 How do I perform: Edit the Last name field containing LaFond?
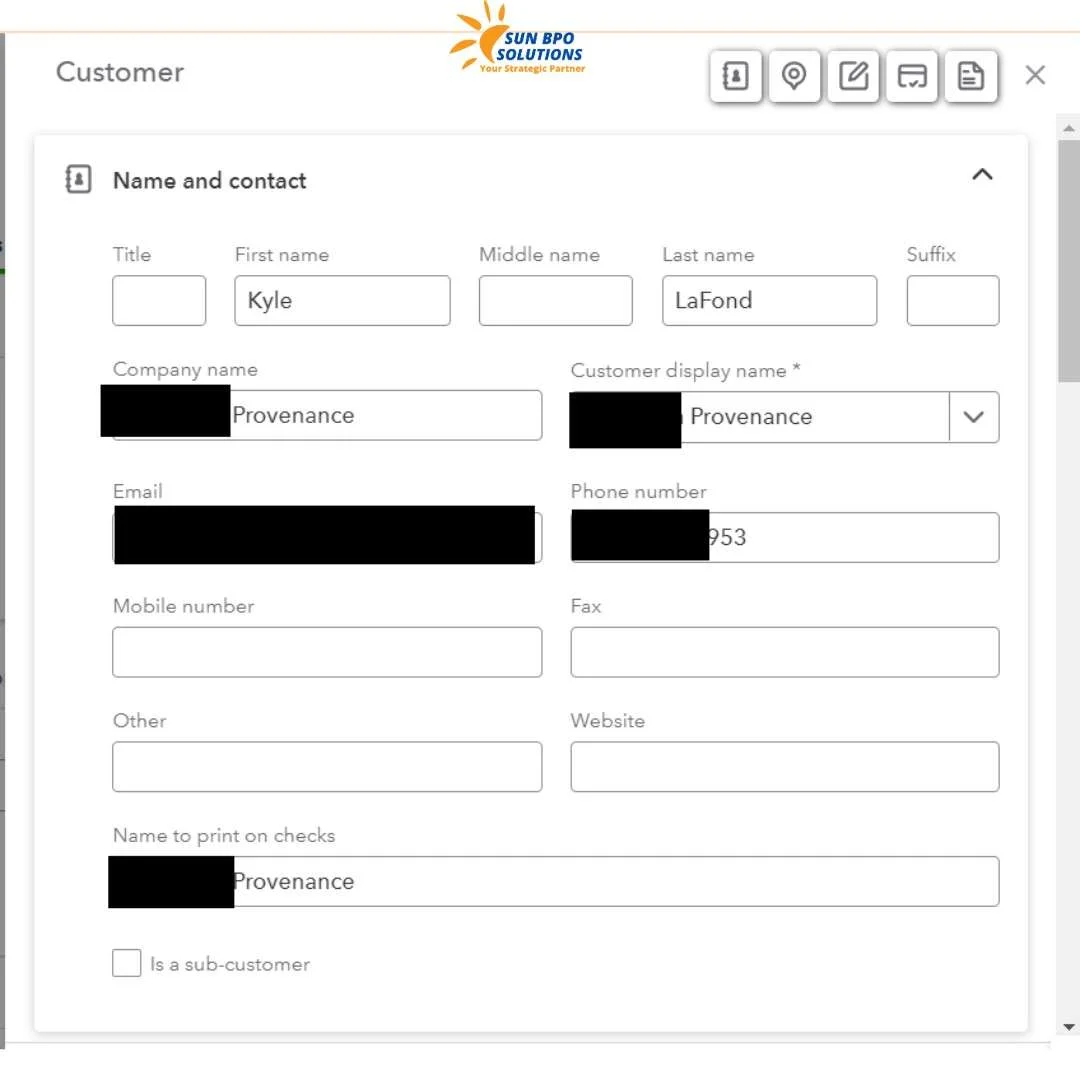click(x=769, y=300)
